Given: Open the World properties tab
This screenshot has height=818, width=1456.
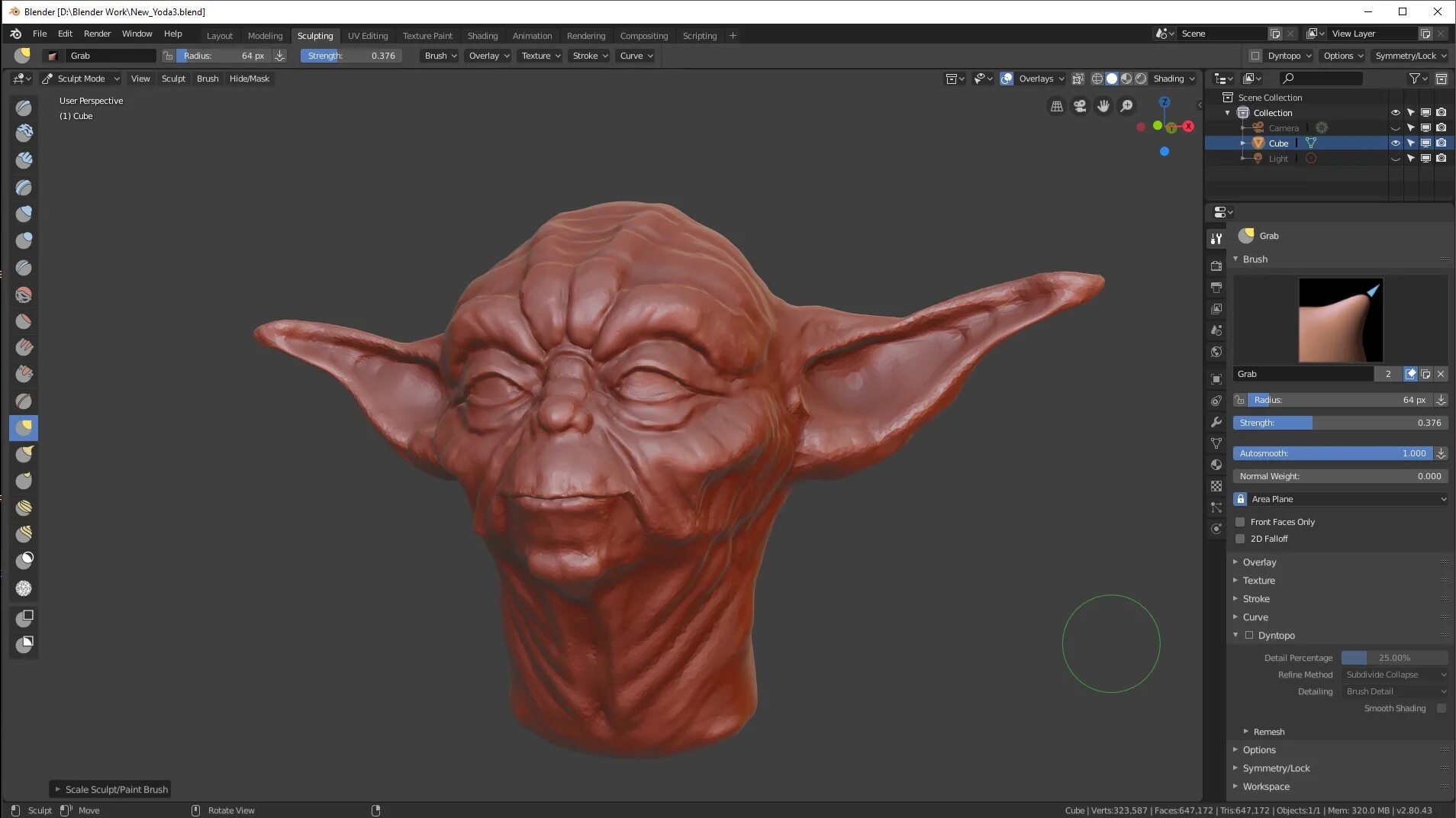Looking at the screenshot, I should 1216,352.
